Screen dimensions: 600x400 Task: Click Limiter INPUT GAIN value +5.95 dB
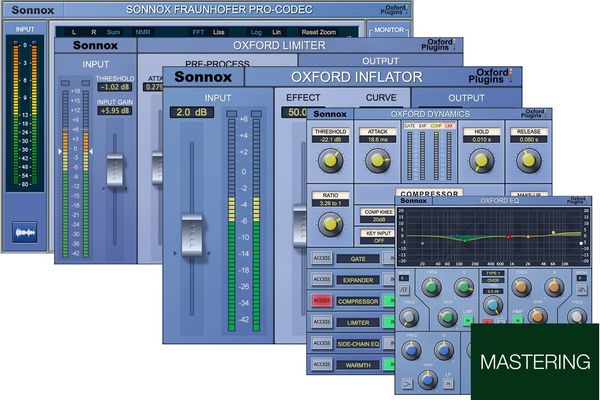pos(114,111)
